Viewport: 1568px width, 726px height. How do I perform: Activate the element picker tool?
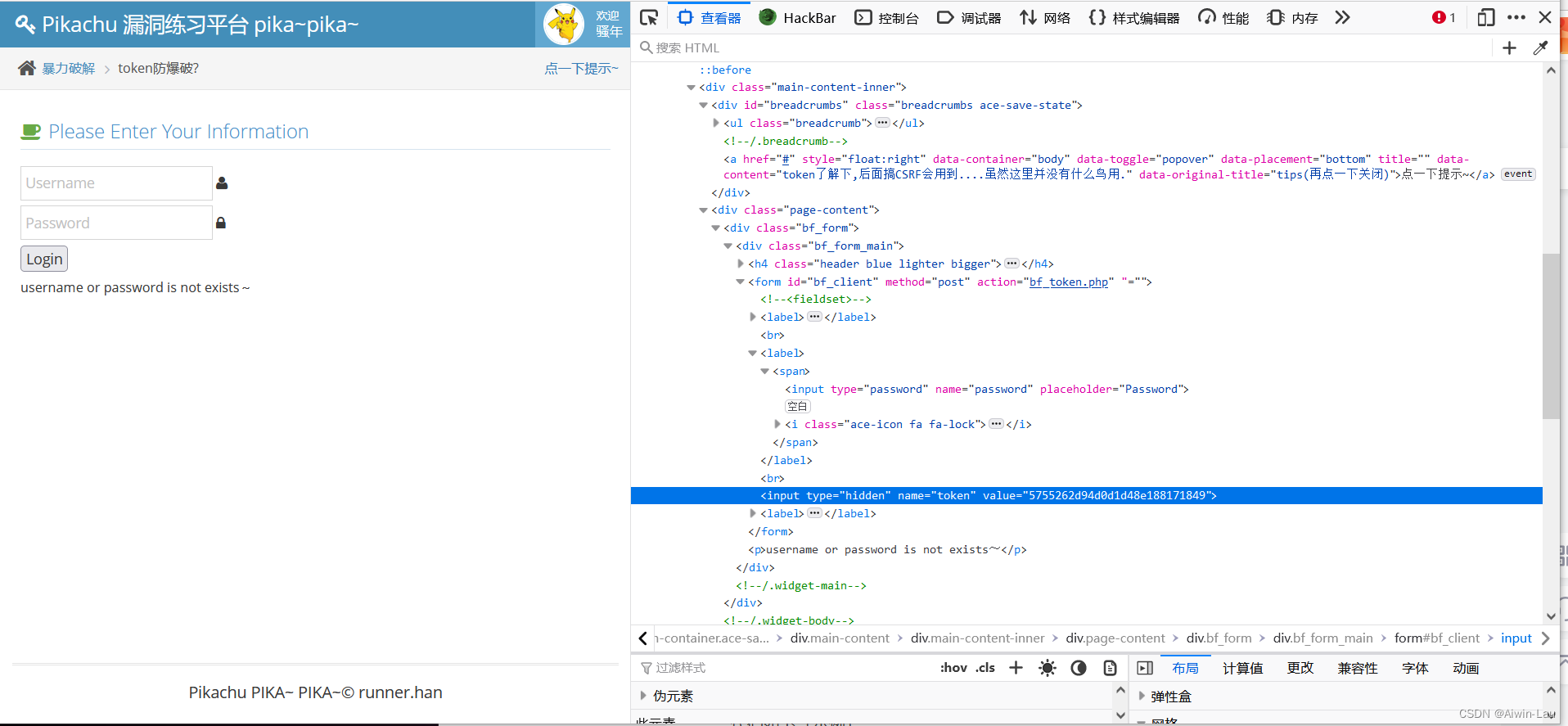649,17
